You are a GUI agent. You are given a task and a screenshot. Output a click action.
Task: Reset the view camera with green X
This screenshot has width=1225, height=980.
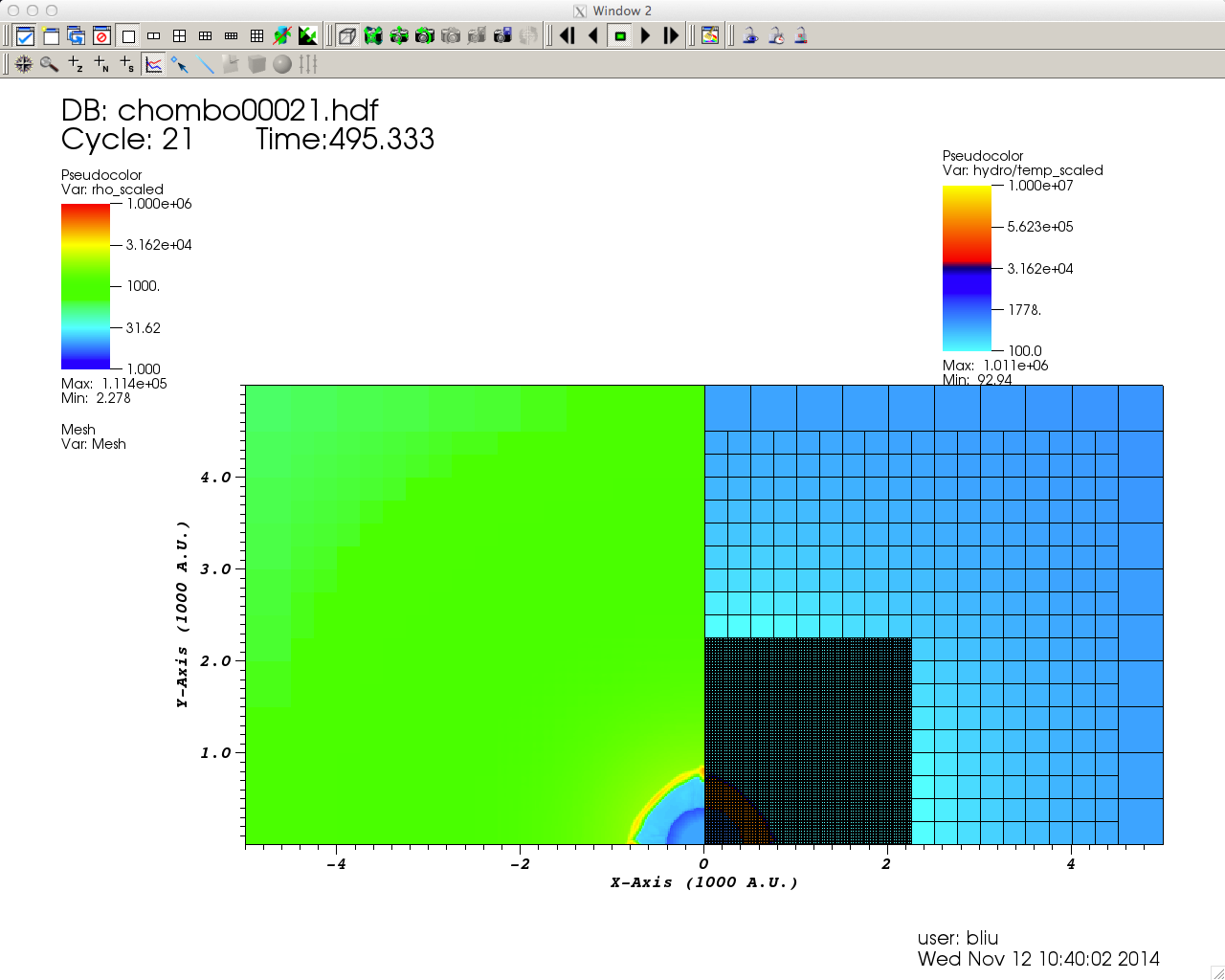click(373, 36)
